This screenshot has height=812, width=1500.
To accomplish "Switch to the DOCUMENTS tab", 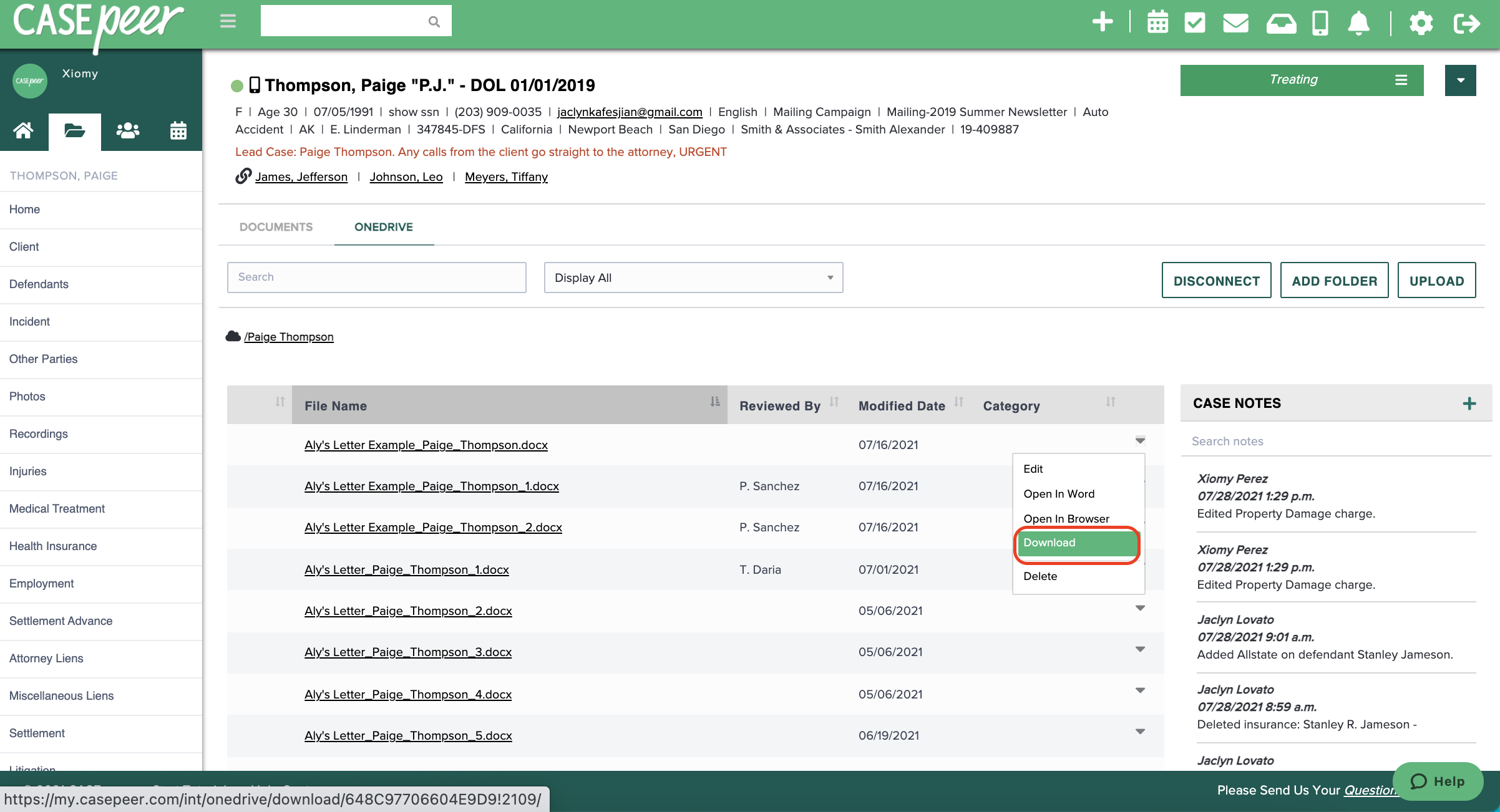I will [x=276, y=226].
